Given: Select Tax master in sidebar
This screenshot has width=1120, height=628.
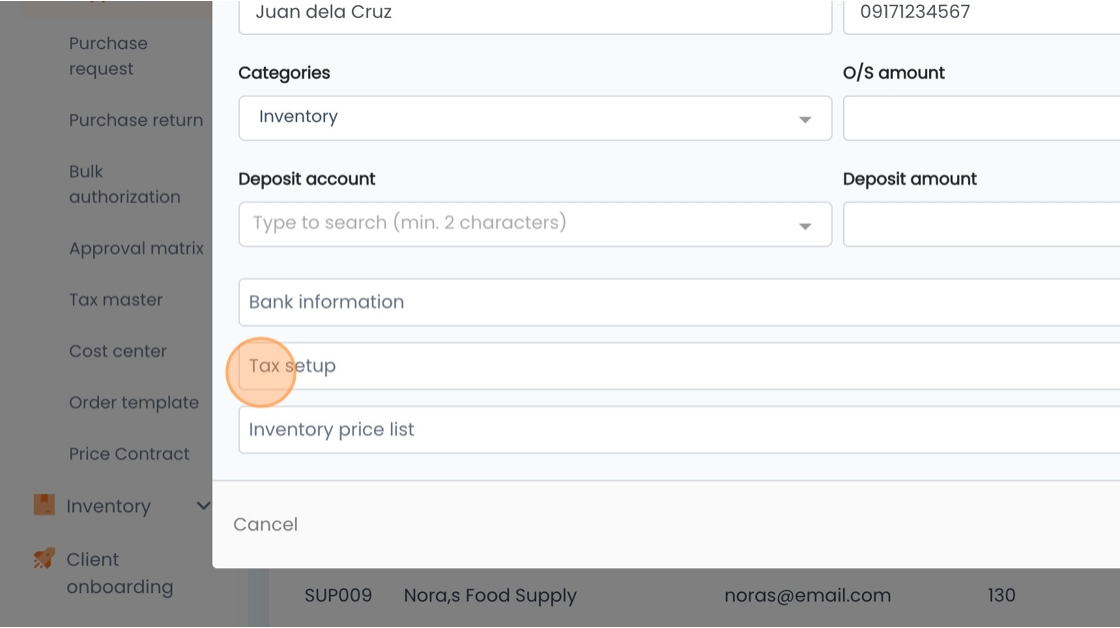Looking at the screenshot, I should (x=116, y=300).
